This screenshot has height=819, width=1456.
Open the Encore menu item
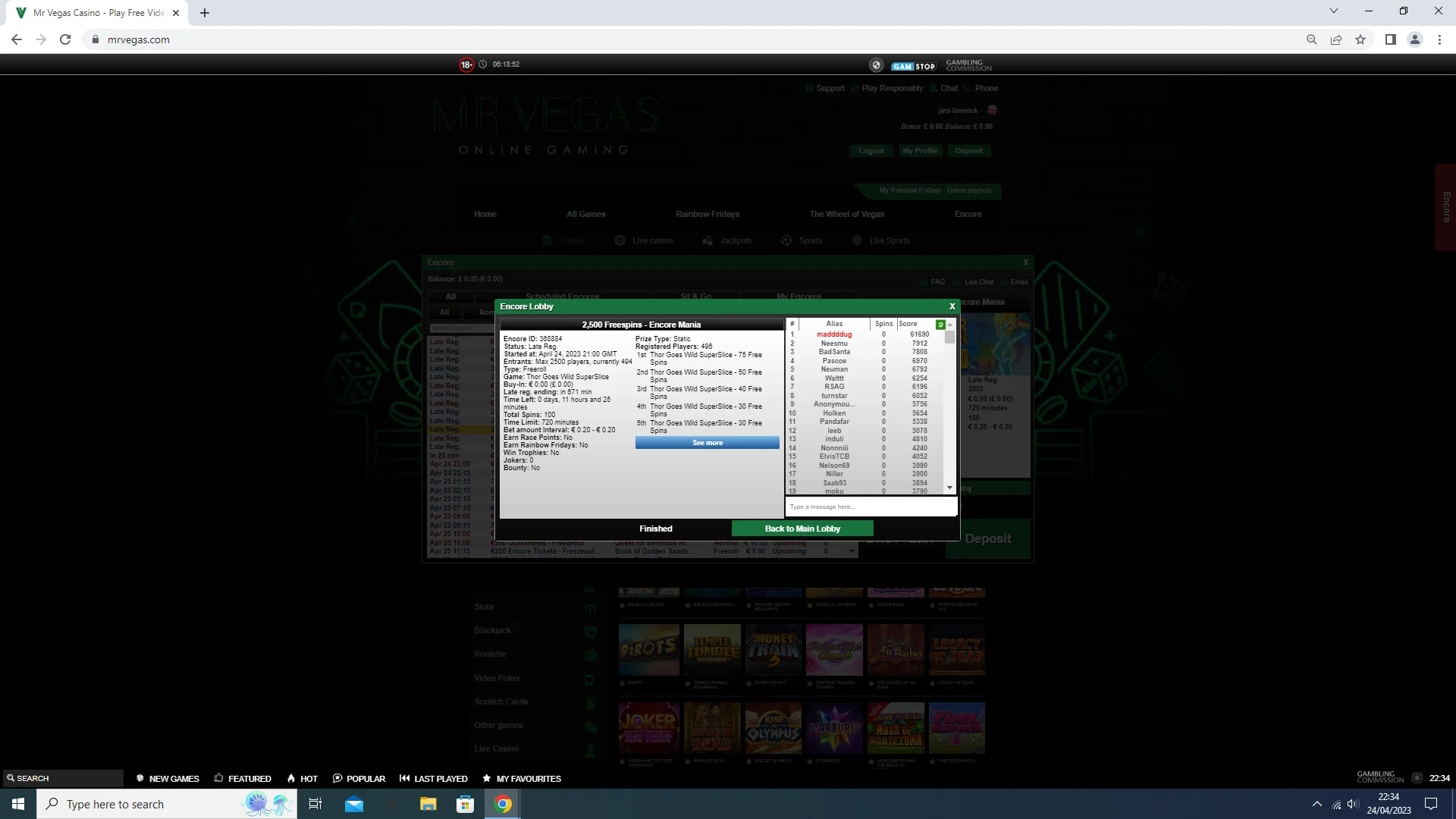[968, 214]
